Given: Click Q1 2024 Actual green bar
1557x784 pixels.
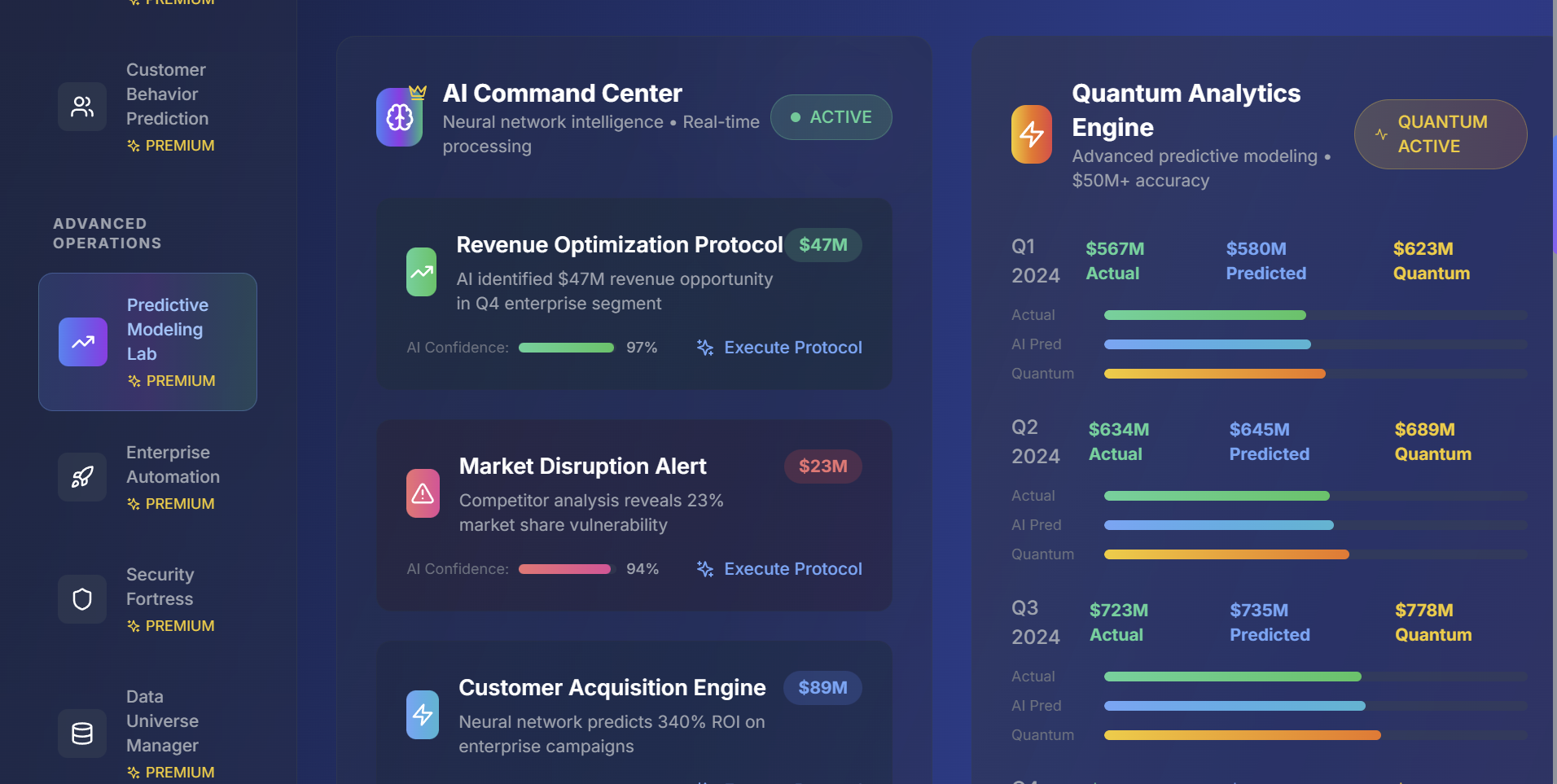Looking at the screenshot, I should pos(1204,315).
